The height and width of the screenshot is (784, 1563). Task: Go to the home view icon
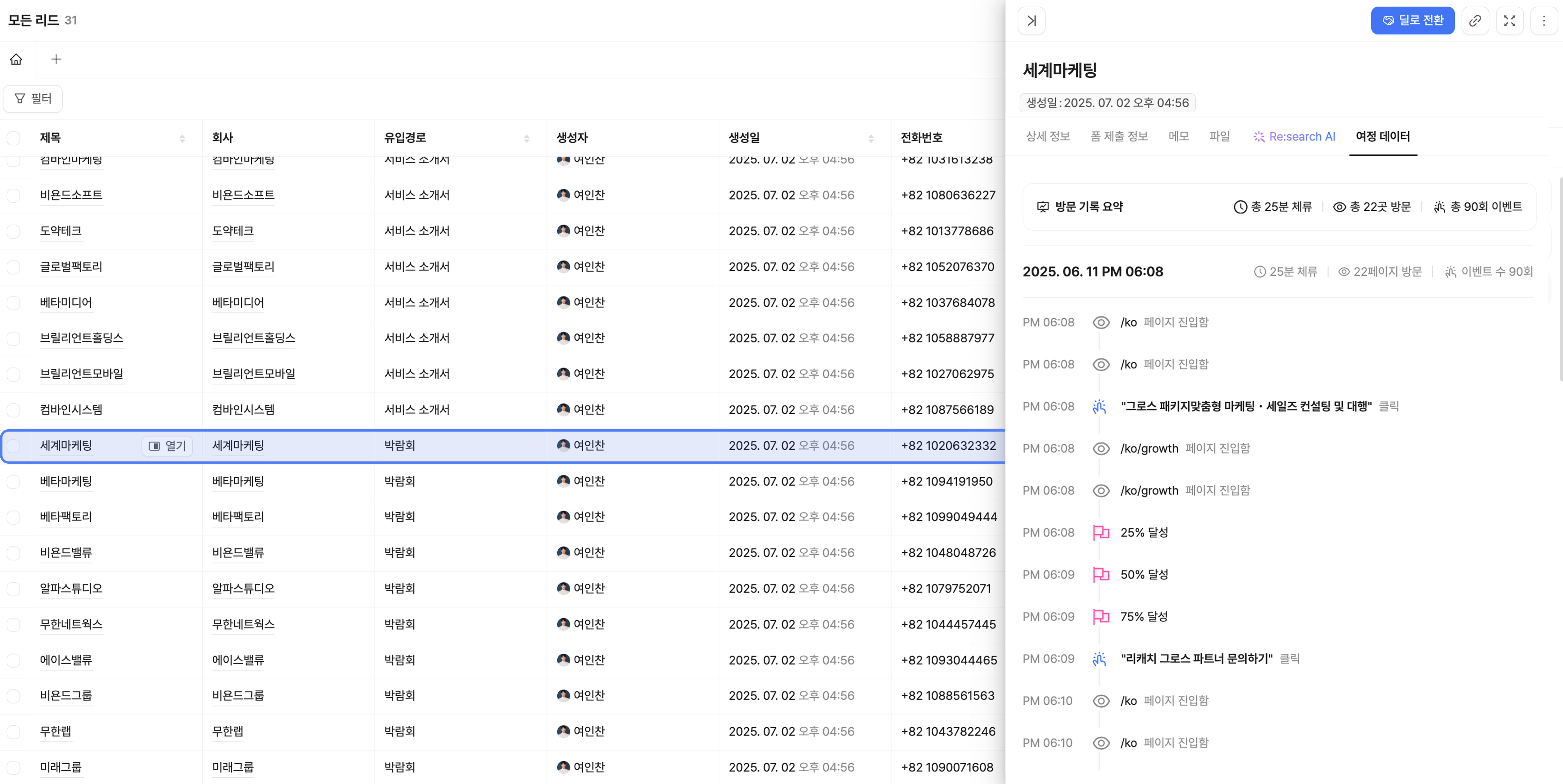[16, 59]
